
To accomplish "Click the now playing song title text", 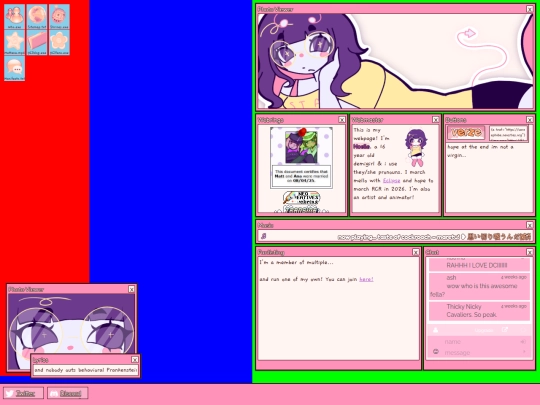I will (398, 237).
